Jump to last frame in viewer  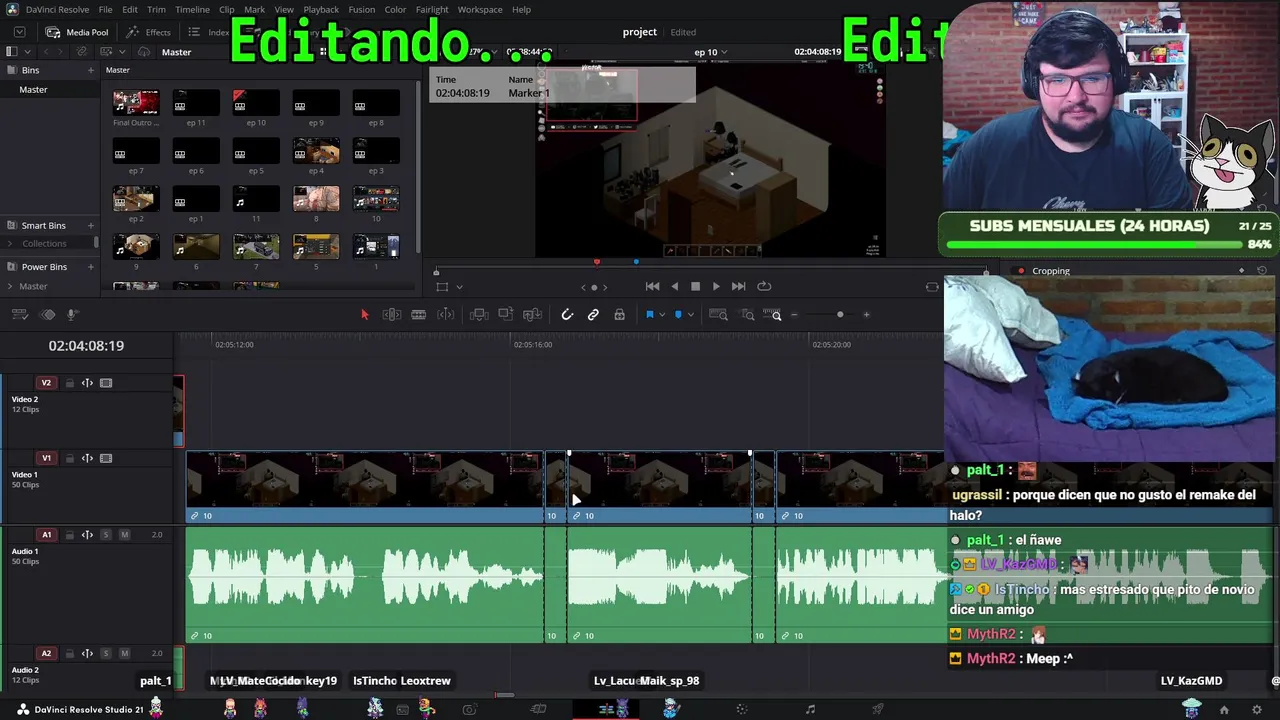pyautogui.click(x=738, y=286)
